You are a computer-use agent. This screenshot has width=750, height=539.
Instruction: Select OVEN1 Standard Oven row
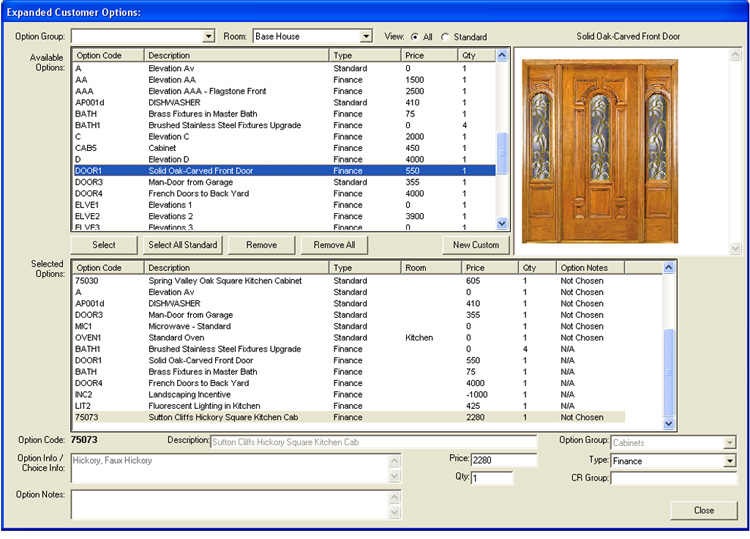349,338
